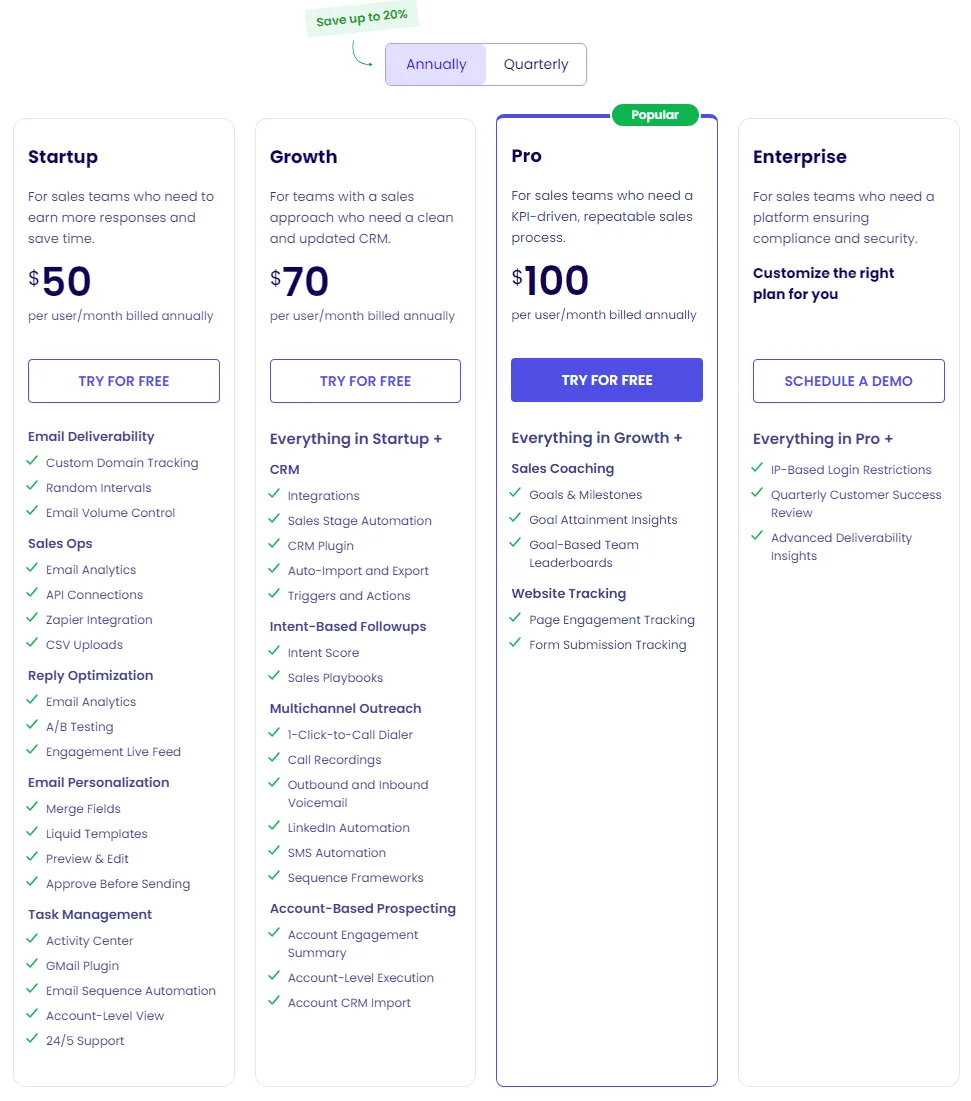Click the checkmark next to Call Recordings
The width and height of the screenshot is (971, 1101).
click(275, 759)
